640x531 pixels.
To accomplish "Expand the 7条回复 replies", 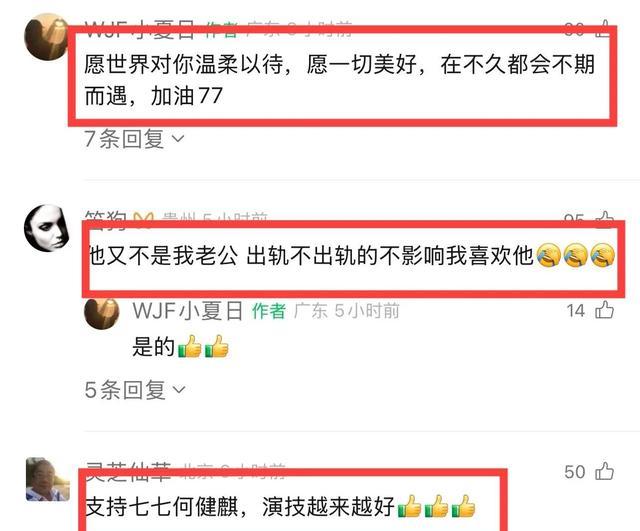I will [134, 139].
